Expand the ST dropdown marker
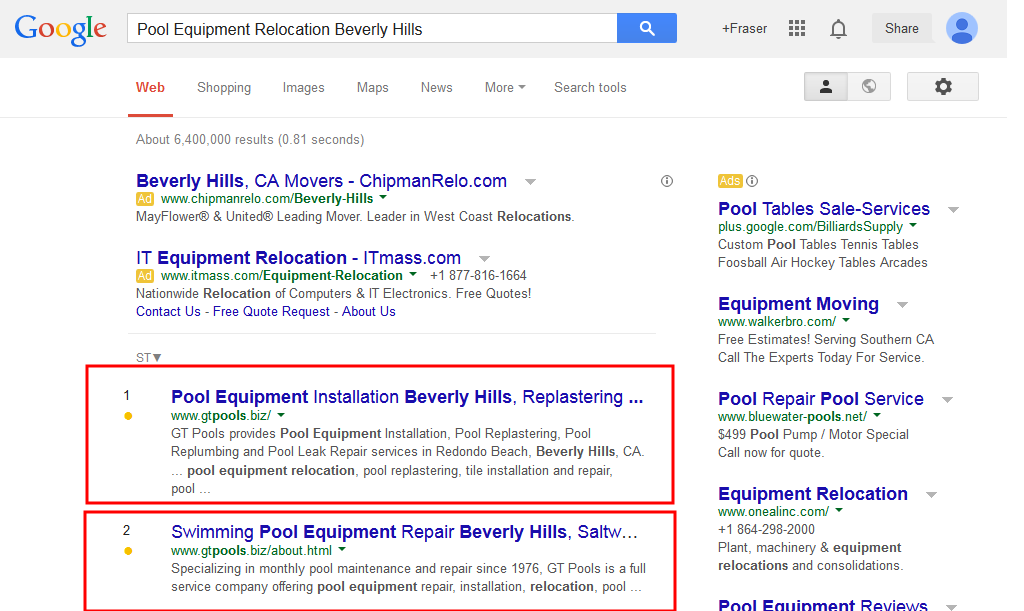The image size is (1024, 611). pyautogui.click(x=157, y=358)
